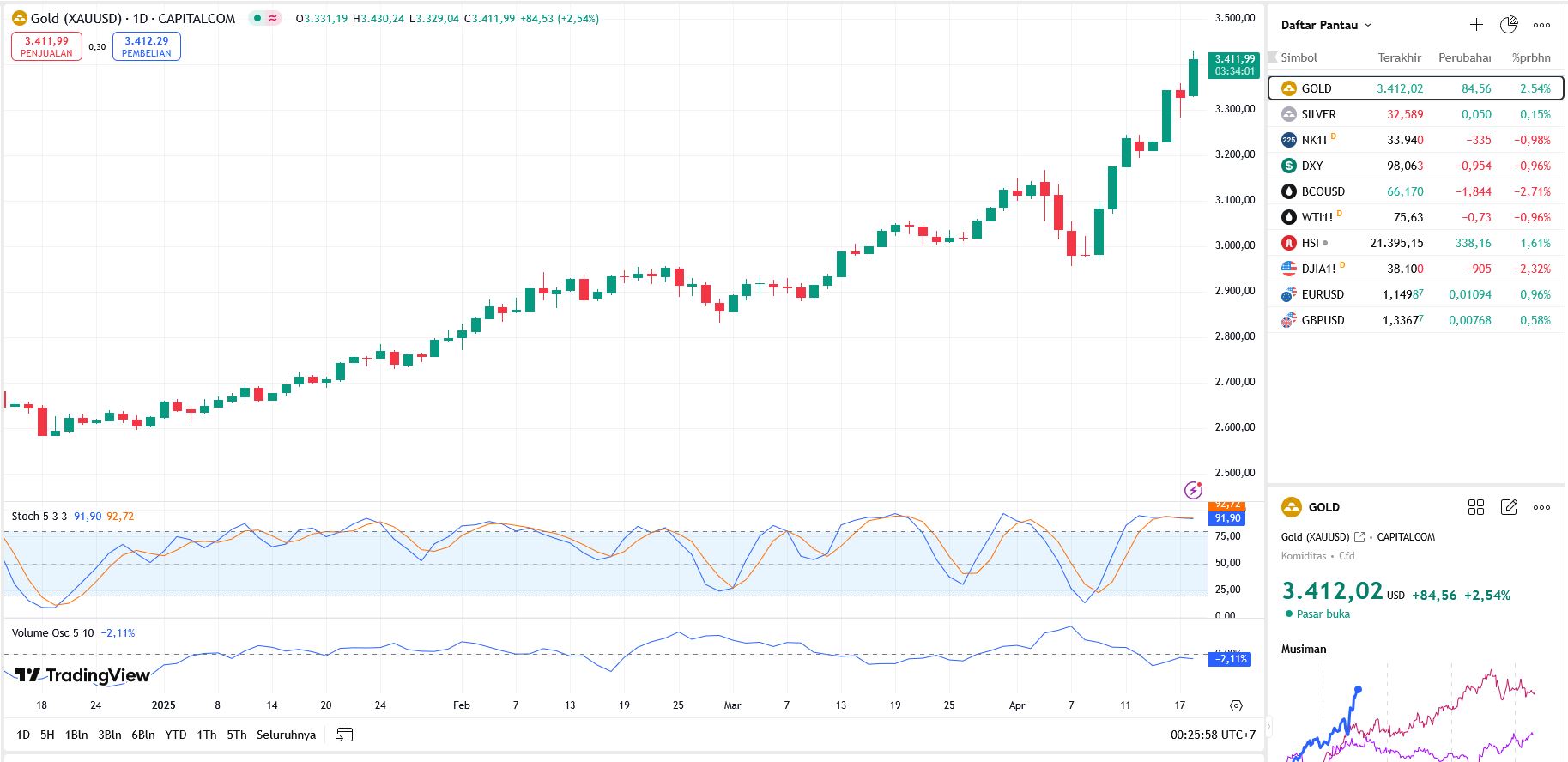Image resolution: width=1568 pixels, height=762 pixels.
Task: Click the edit note icon in GOLD panel
Action: point(1509,507)
